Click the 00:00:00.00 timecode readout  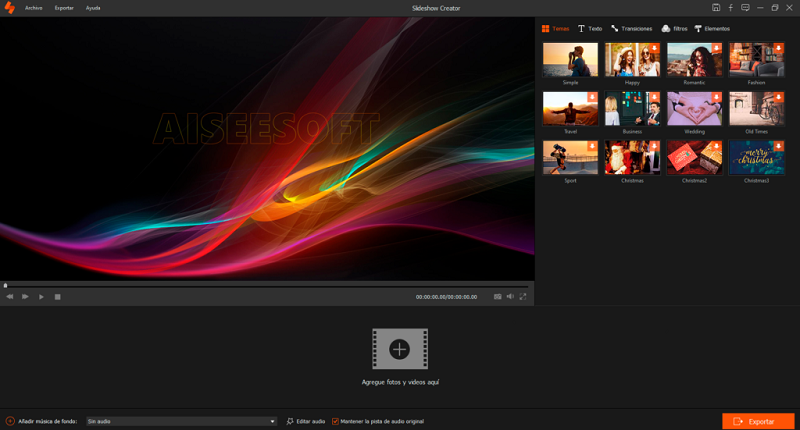point(446,297)
